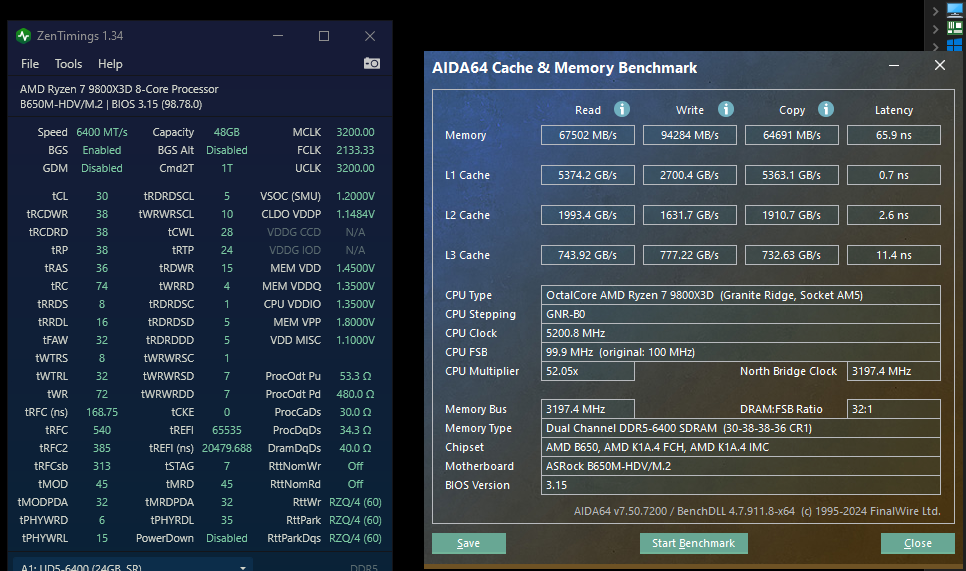Click the GDM value Disabled
The width and height of the screenshot is (966, 571).
pos(102,168)
